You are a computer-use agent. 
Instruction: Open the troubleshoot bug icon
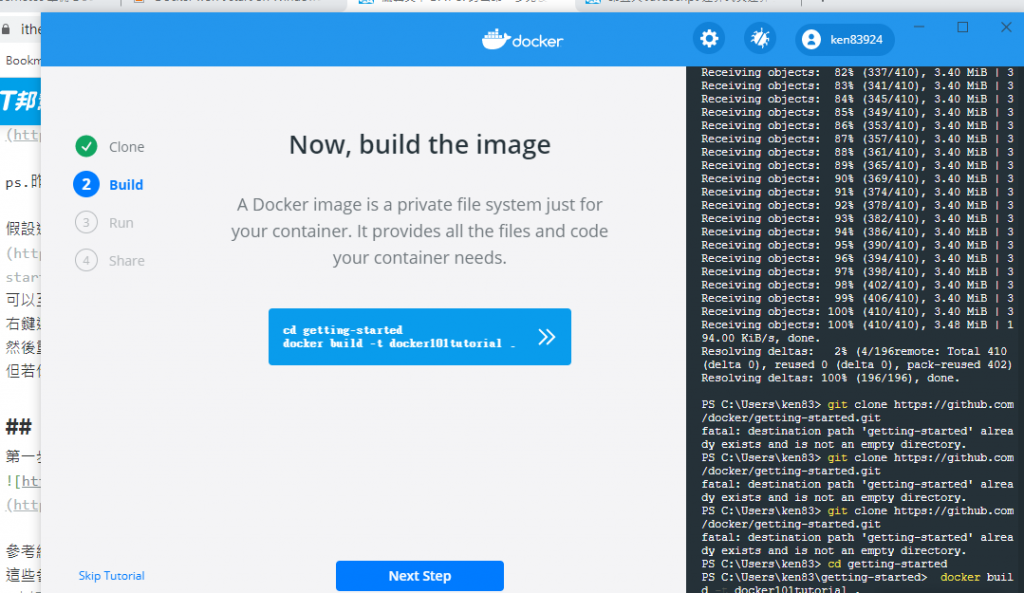pos(760,39)
